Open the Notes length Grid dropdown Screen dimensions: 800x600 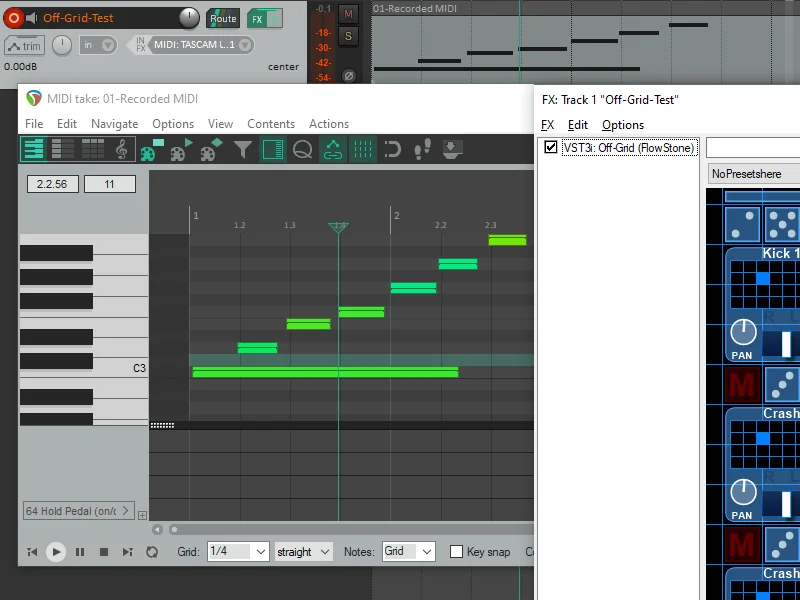(x=409, y=551)
